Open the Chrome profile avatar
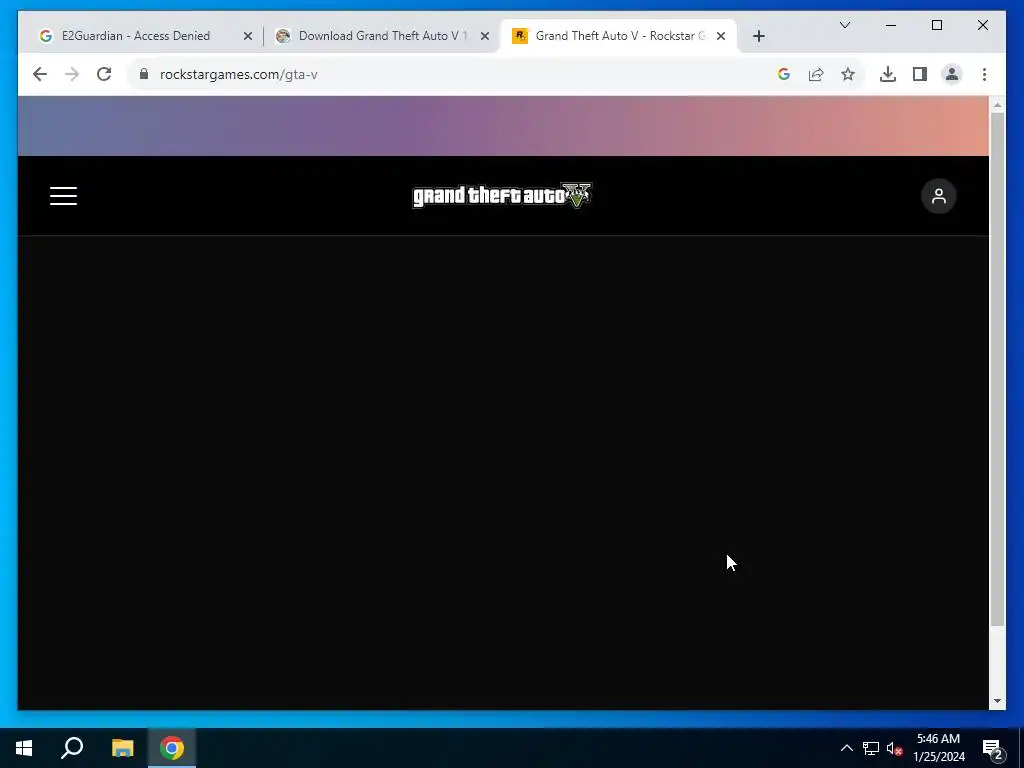1024x768 pixels. click(x=952, y=74)
